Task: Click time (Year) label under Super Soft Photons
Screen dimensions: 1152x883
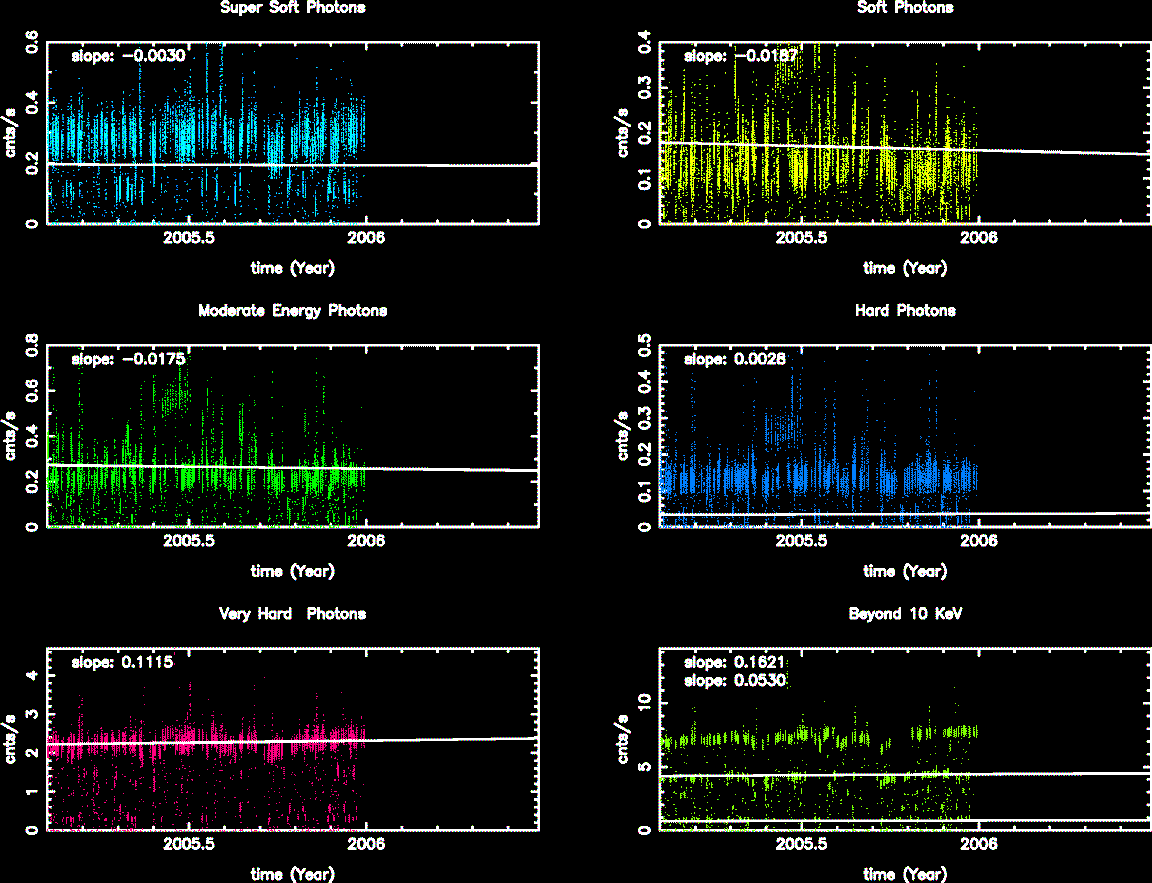Action: [x=292, y=268]
